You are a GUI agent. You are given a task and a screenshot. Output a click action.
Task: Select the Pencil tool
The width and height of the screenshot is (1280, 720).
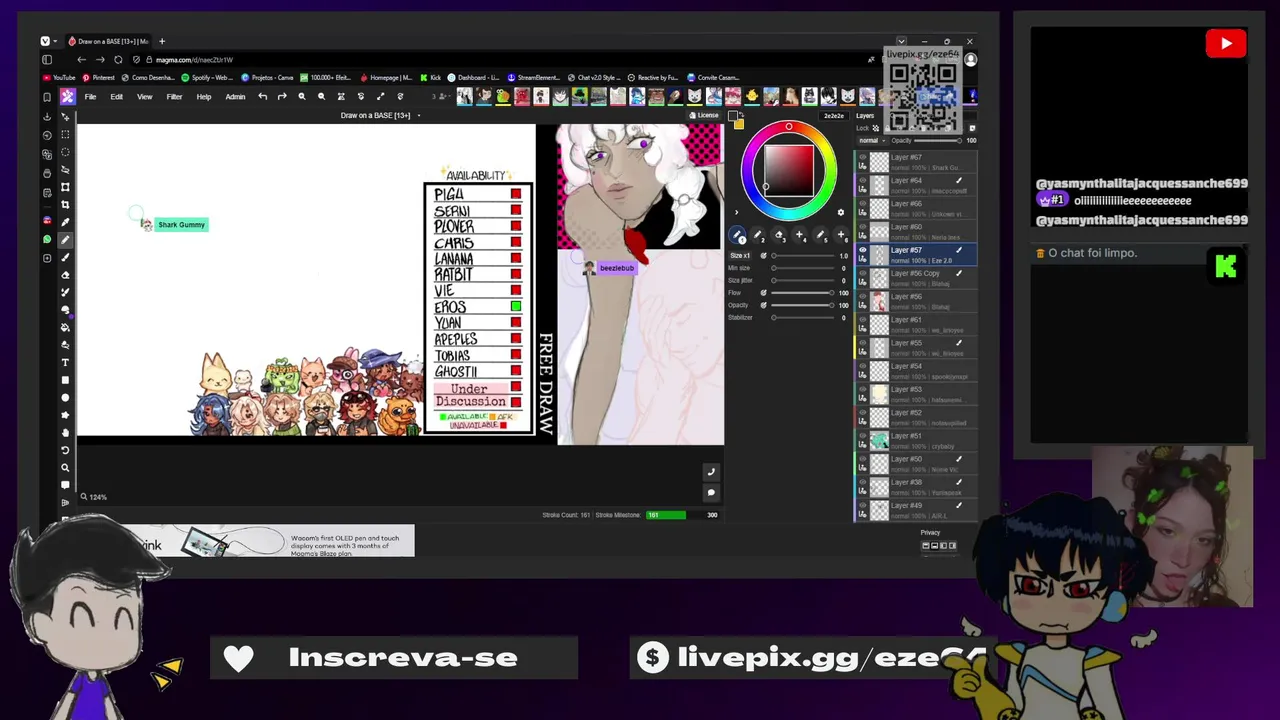coord(66,240)
